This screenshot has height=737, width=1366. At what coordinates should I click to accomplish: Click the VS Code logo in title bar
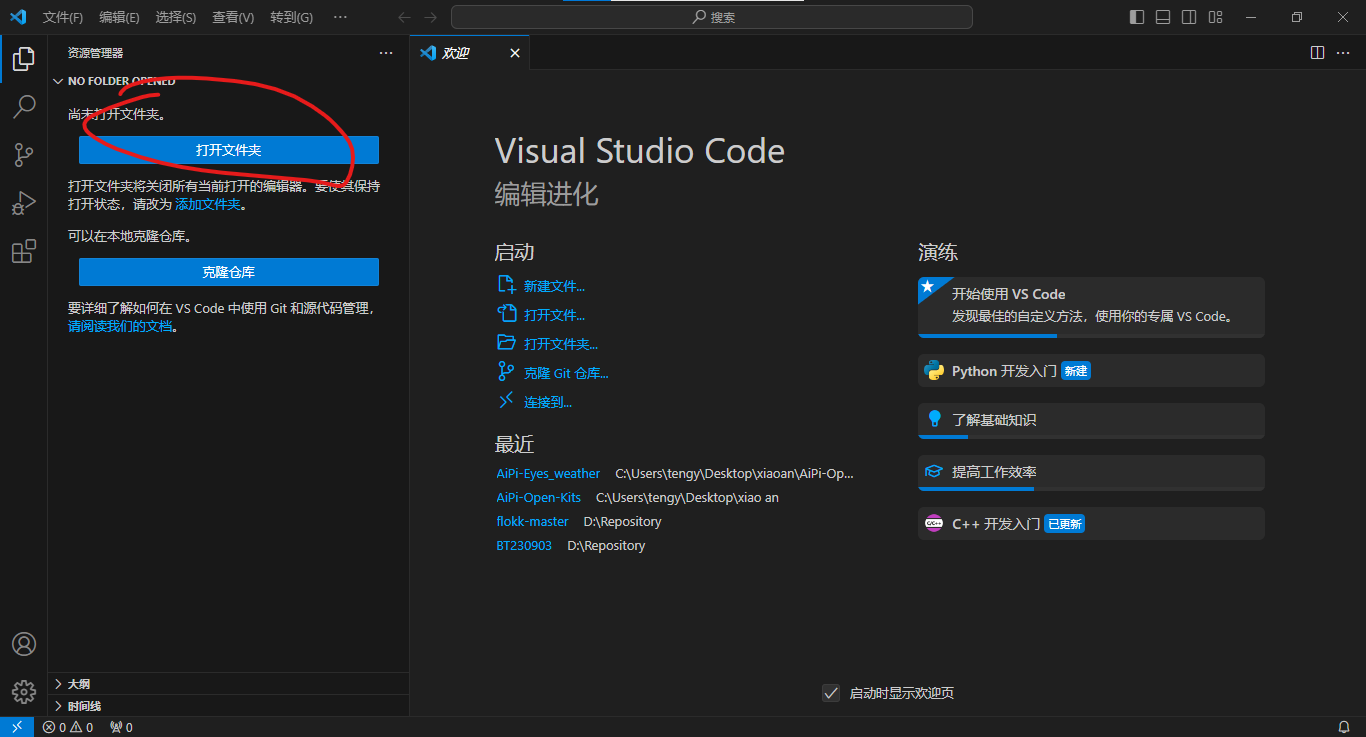coord(18,17)
